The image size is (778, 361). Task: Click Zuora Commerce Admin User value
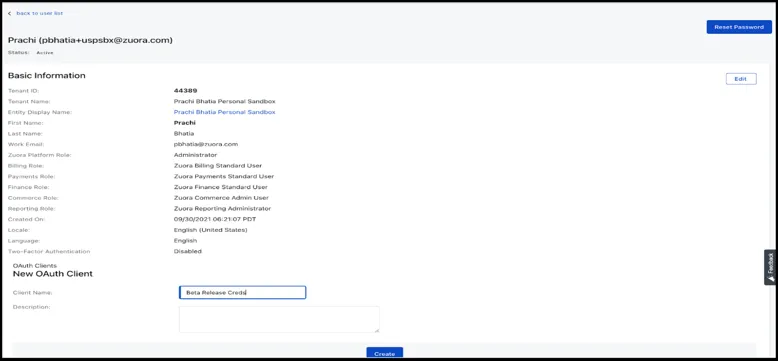pos(221,198)
